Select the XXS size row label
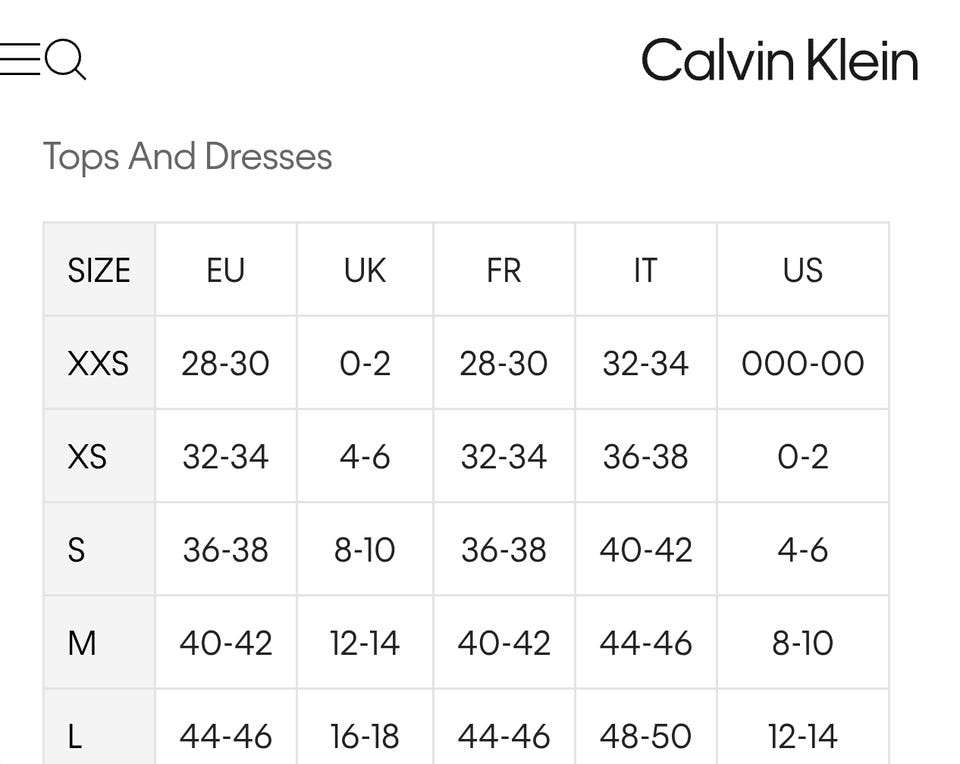This screenshot has height=764, width=960. (98, 363)
